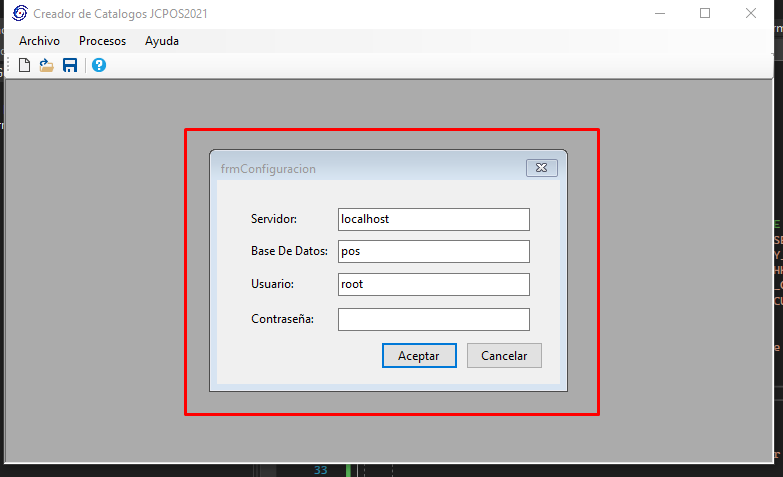Focus the empty Contraseña field
The image size is (783, 477).
click(x=433, y=319)
